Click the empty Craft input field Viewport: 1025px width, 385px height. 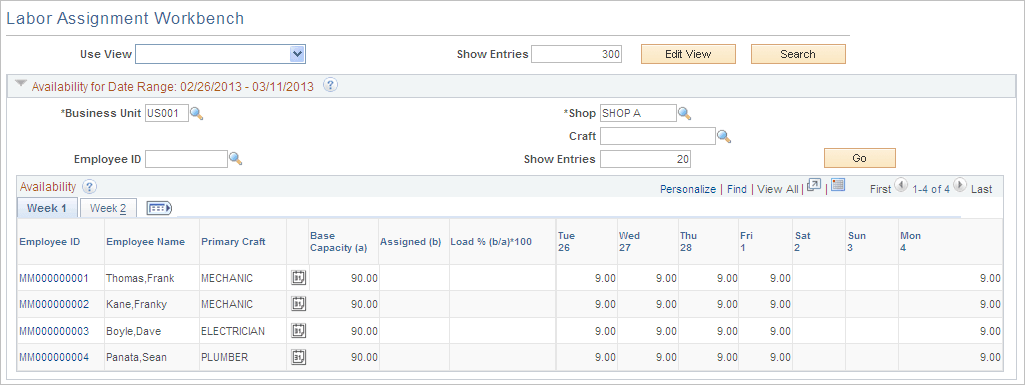658,136
